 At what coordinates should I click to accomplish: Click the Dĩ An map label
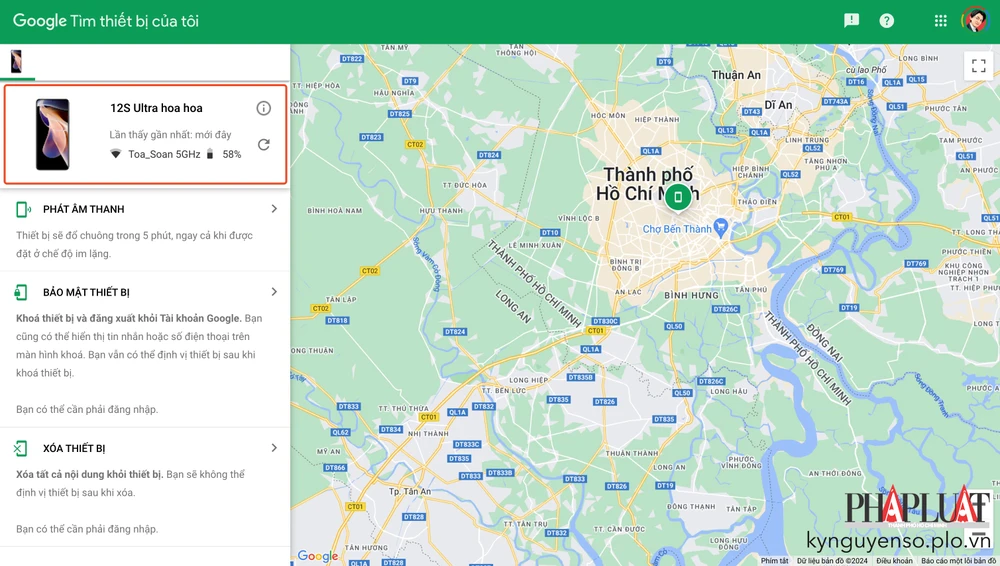(779, 105)
